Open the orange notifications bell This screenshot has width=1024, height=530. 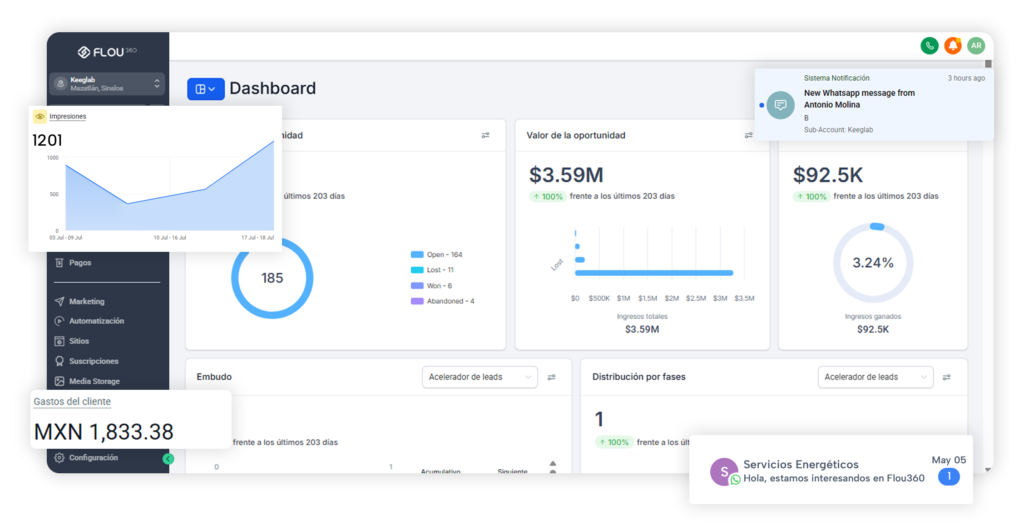point(953,46)
